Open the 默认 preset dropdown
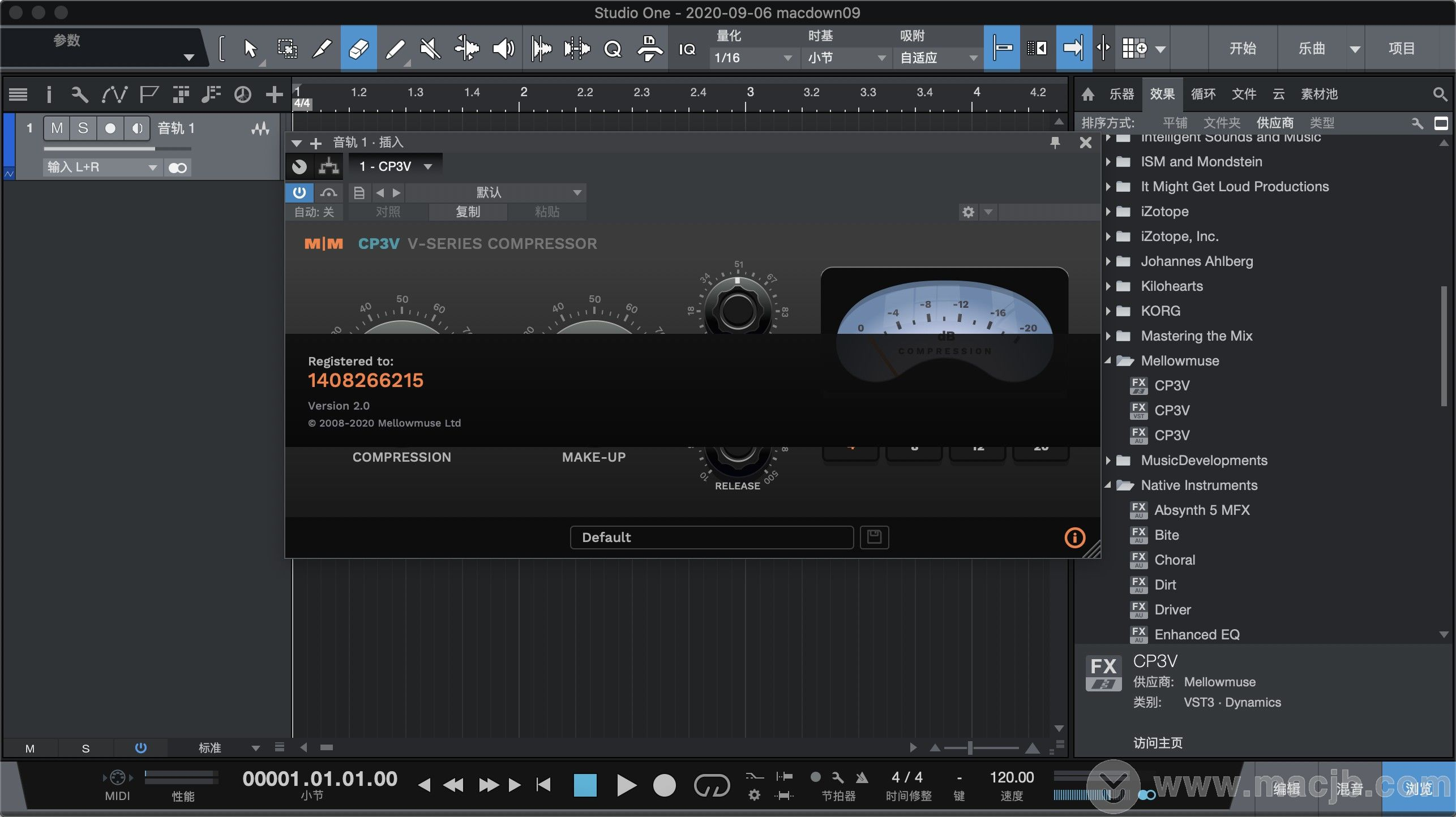Image resolution: width=1456 pixels, height=817 pixels. [495, 193]
